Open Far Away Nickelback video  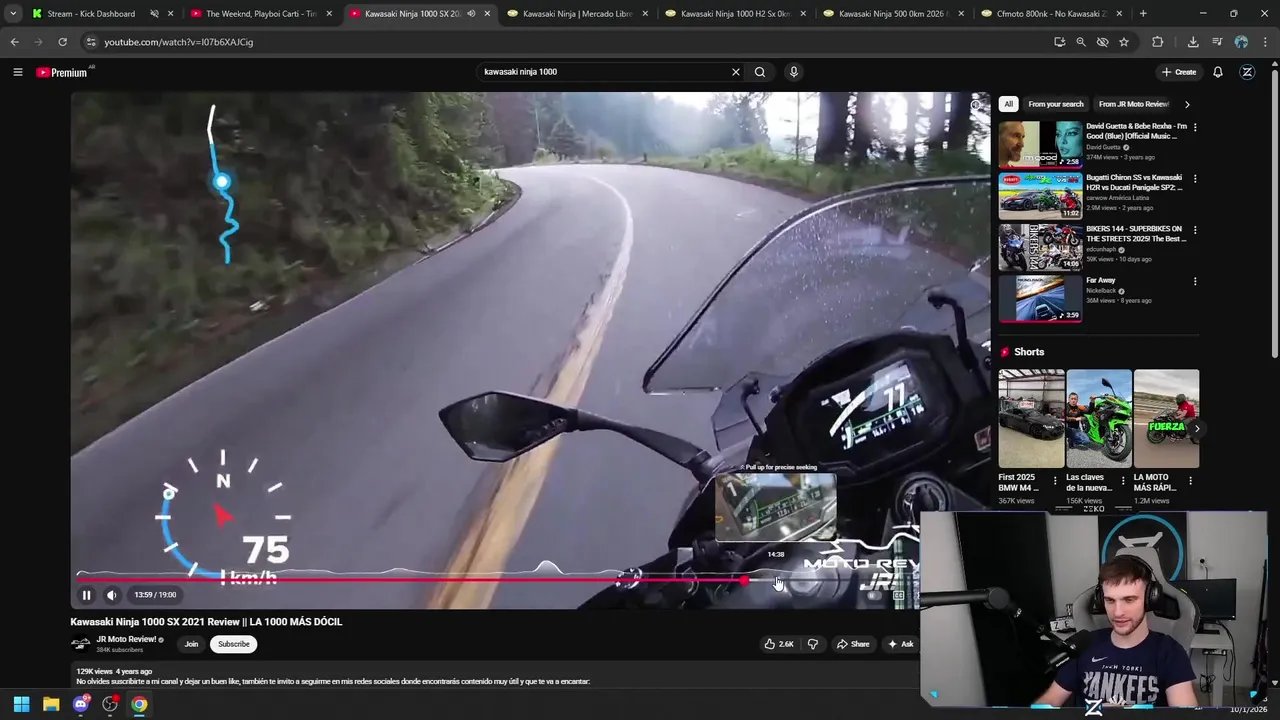[x=1040, y=298]
